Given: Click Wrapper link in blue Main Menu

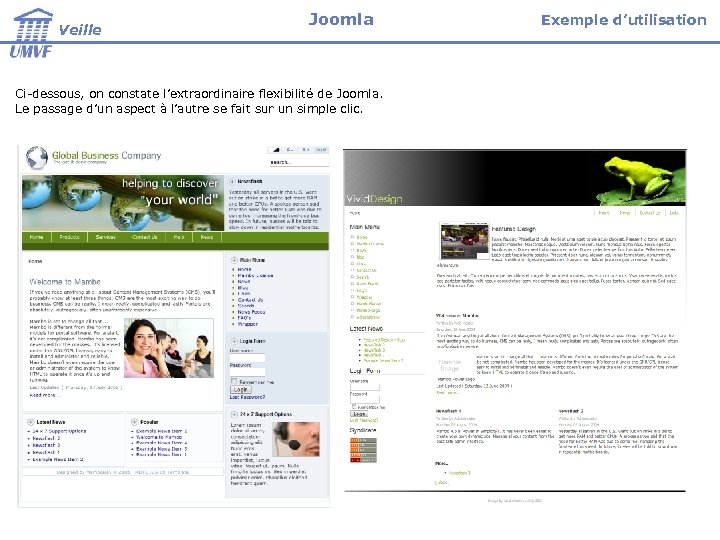Looking at the screenshot, I should 248,324.
